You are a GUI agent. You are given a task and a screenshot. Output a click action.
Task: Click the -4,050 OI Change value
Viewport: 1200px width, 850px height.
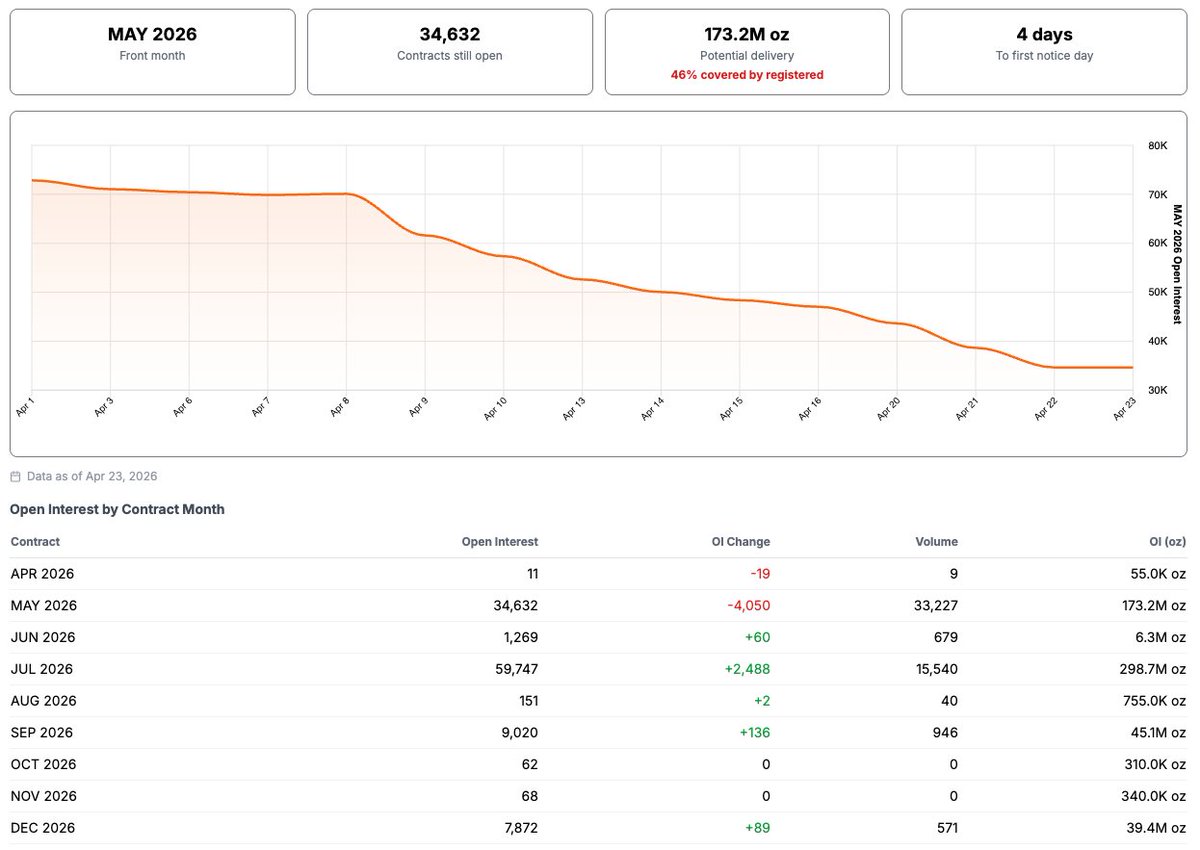tap(749, 606)
